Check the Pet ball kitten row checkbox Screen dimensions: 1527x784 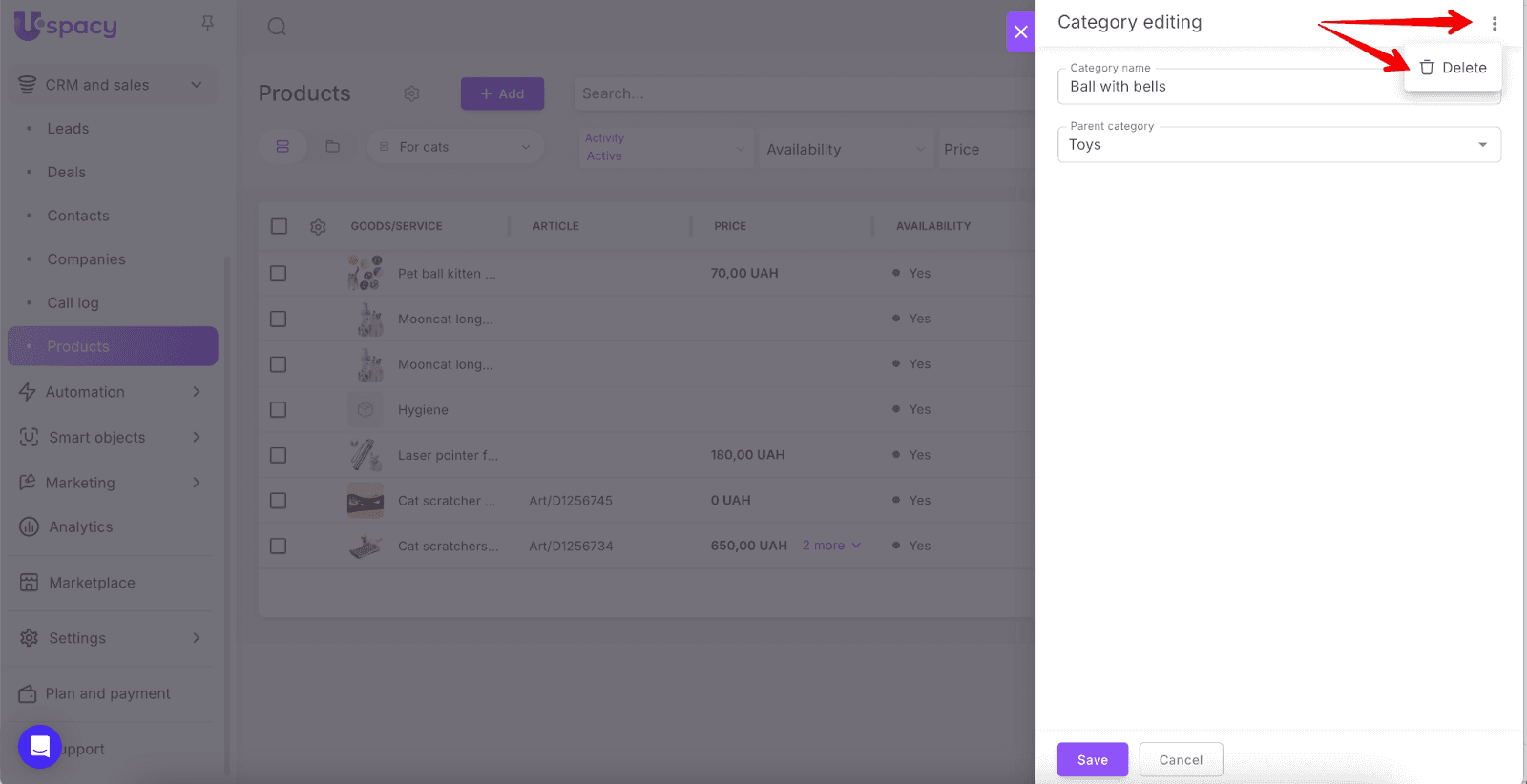click(278, 274)
